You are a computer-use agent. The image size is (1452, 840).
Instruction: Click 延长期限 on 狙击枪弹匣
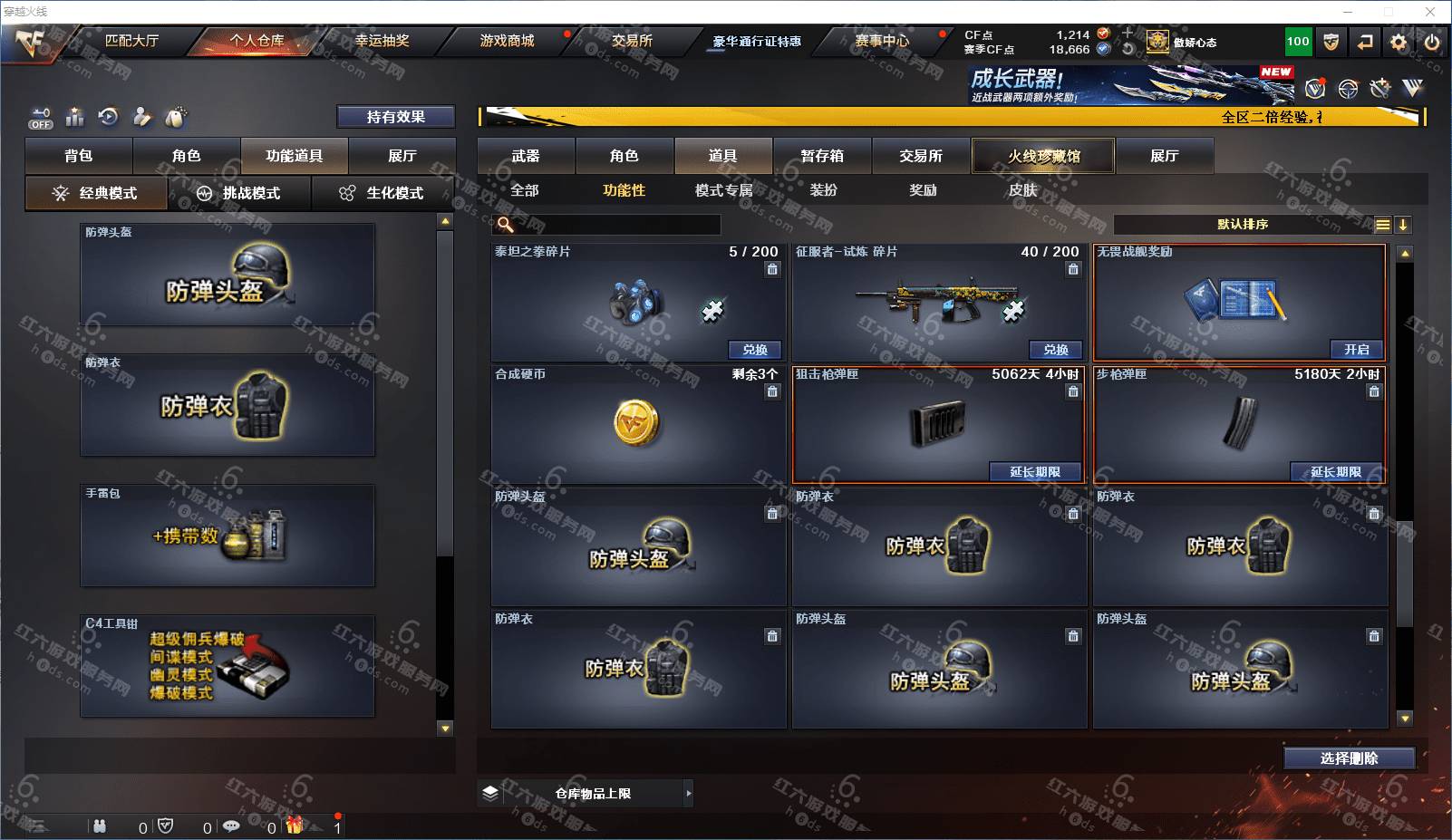[1034, 471]
